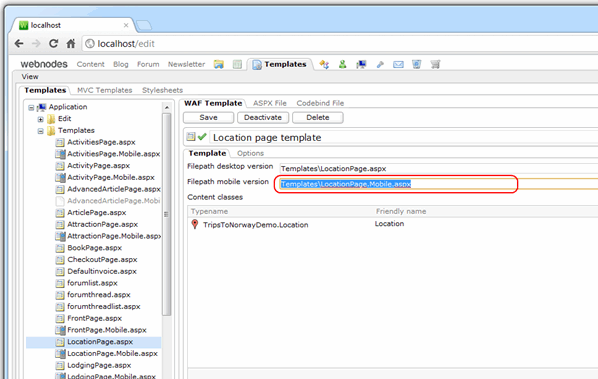
Task: Select the Edit folder in the tree
Action: (x=64, y=119)
